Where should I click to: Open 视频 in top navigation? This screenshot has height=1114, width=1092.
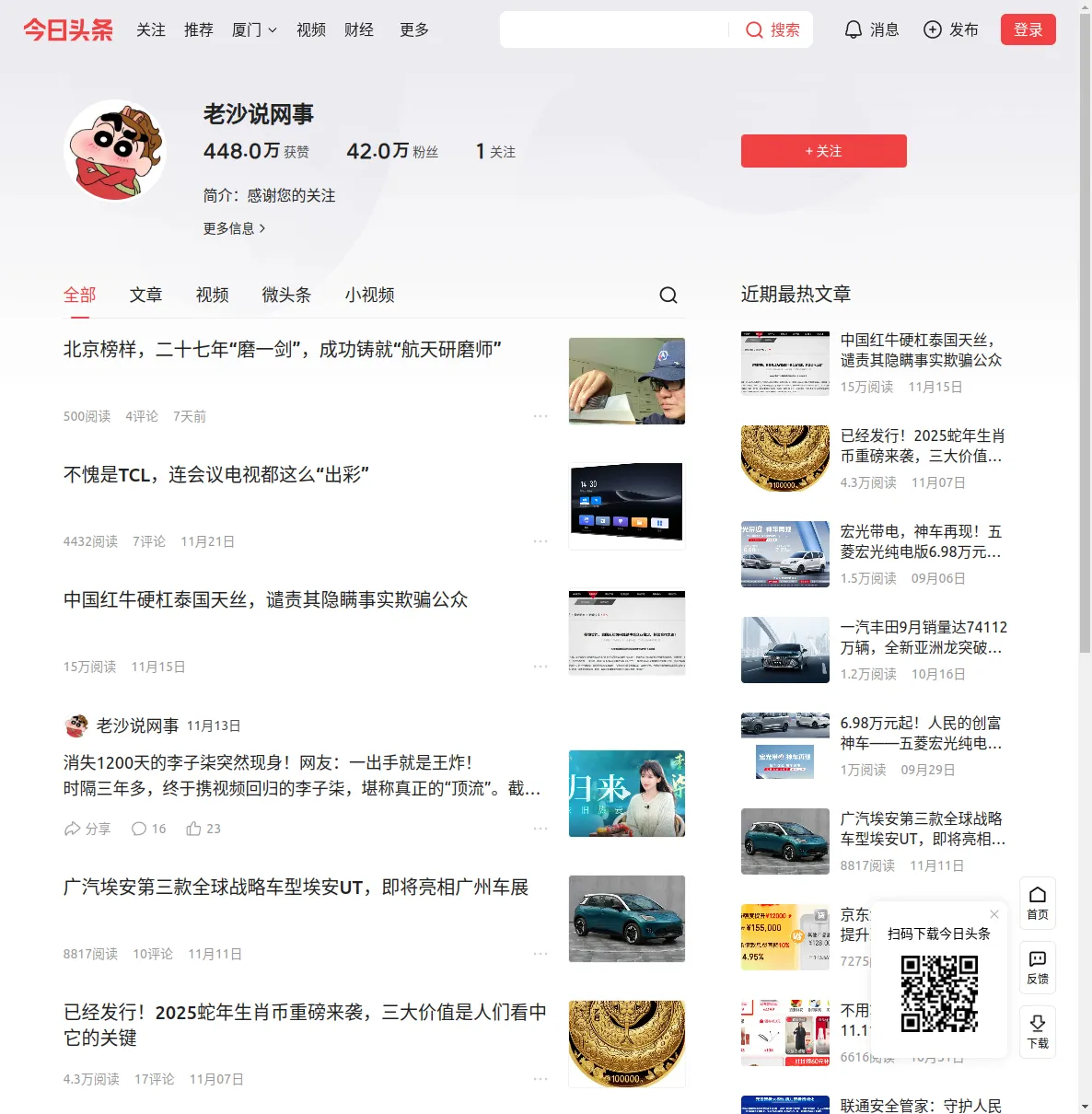tap(311, 29)
